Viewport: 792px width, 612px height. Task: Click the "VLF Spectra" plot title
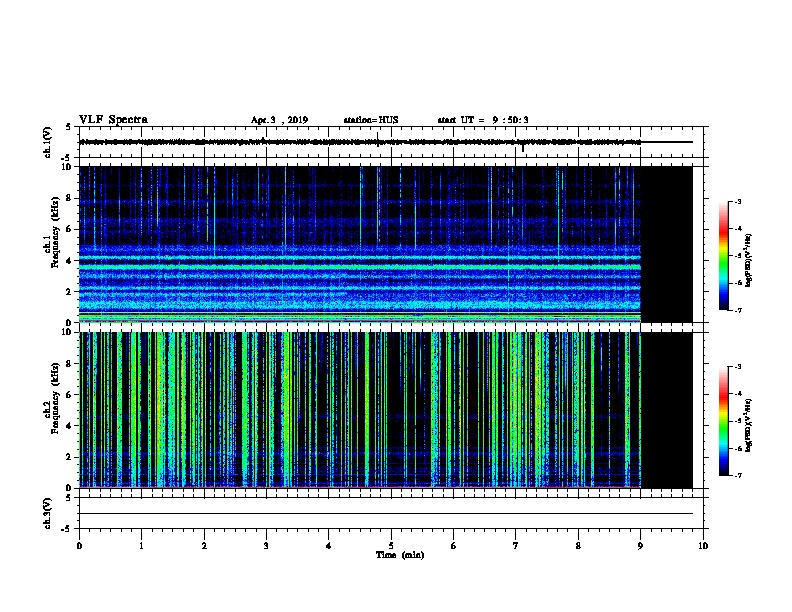pyautogui.click(x=113, y=120)
